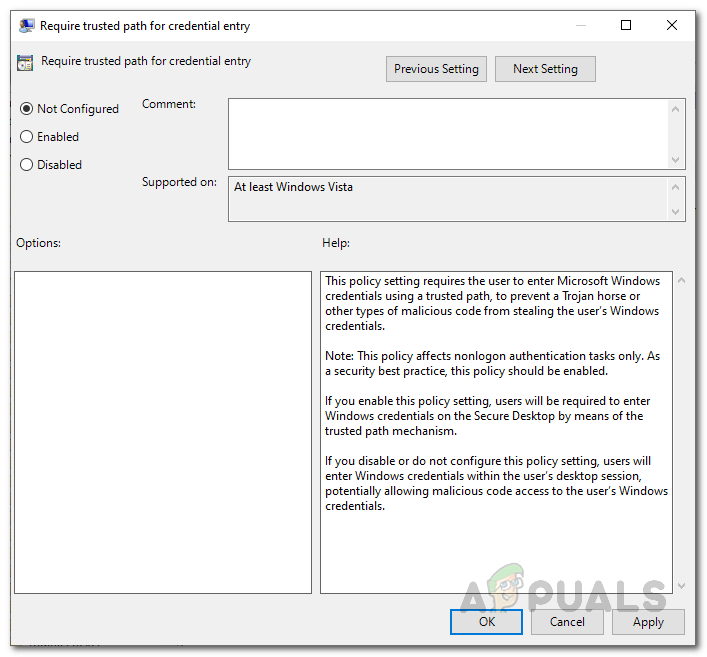Click the 'If you disable or do not' paragraph
The width and height of the screenshot is (707, 657).
point(496,483)
